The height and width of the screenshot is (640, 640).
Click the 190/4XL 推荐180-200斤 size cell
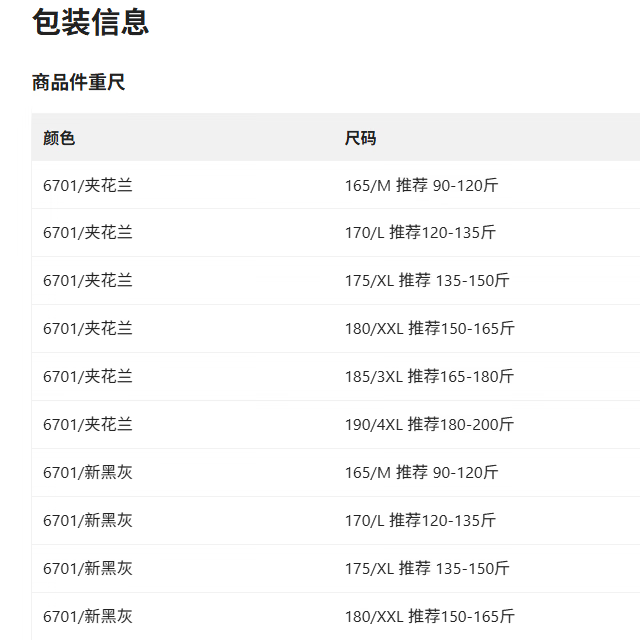pos(429,425)
